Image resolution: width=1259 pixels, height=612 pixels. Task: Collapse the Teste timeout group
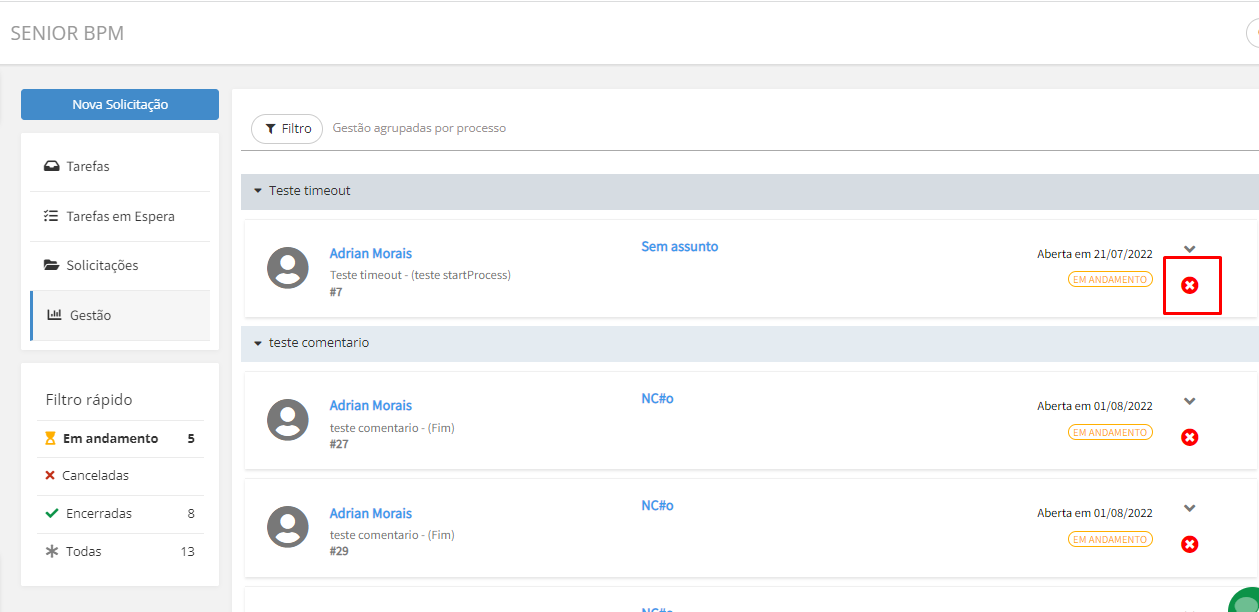pyautogui.click(x=258, y=191)
